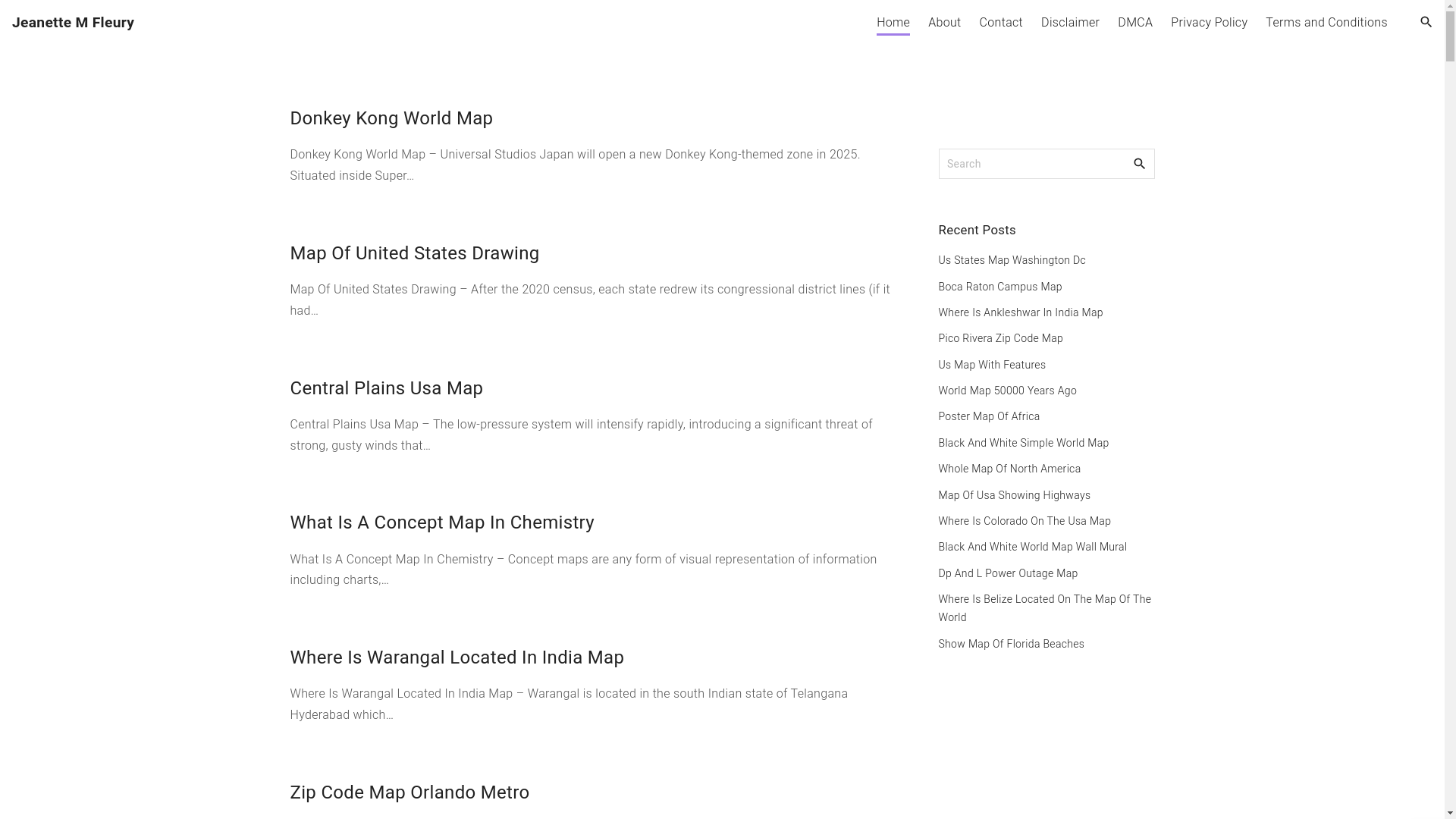Open Terms and Conditions page

coord(1326,23)
